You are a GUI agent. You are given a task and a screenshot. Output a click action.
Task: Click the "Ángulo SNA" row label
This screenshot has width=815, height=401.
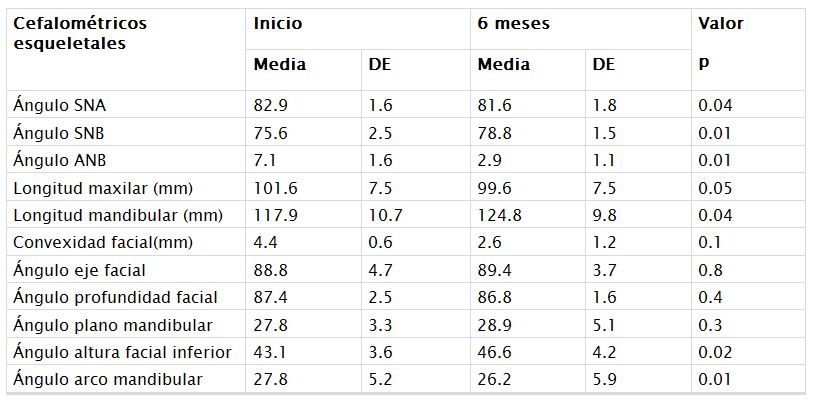coord(57,105)
